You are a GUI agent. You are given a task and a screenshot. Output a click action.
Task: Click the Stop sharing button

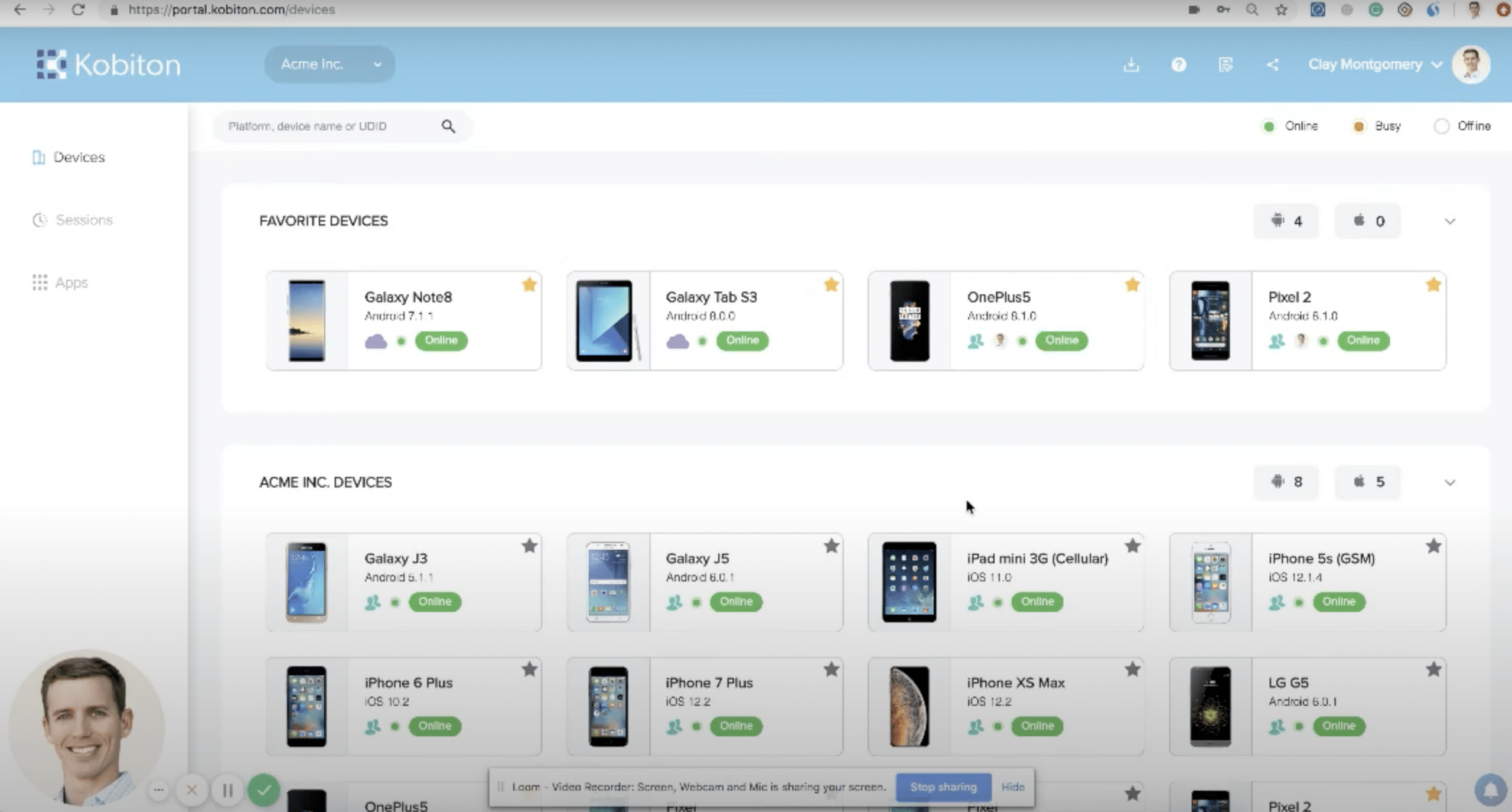(x=943, y=787)
